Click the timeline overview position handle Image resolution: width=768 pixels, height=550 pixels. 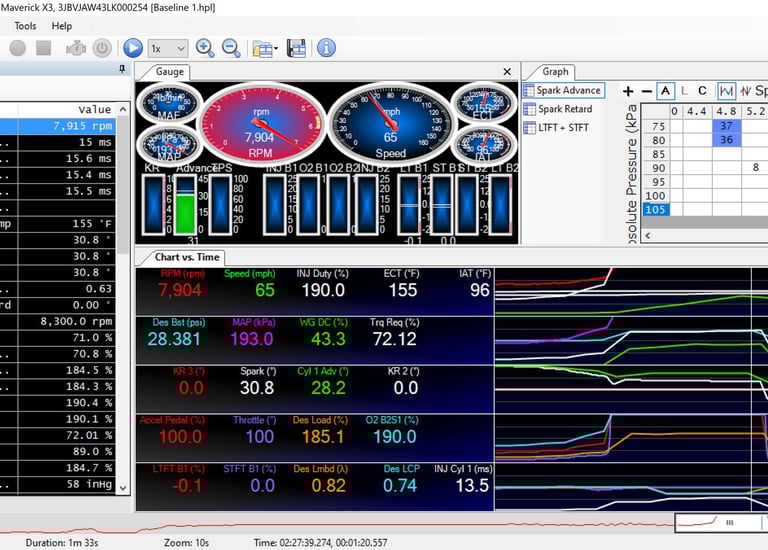click(x=729, y=522)
